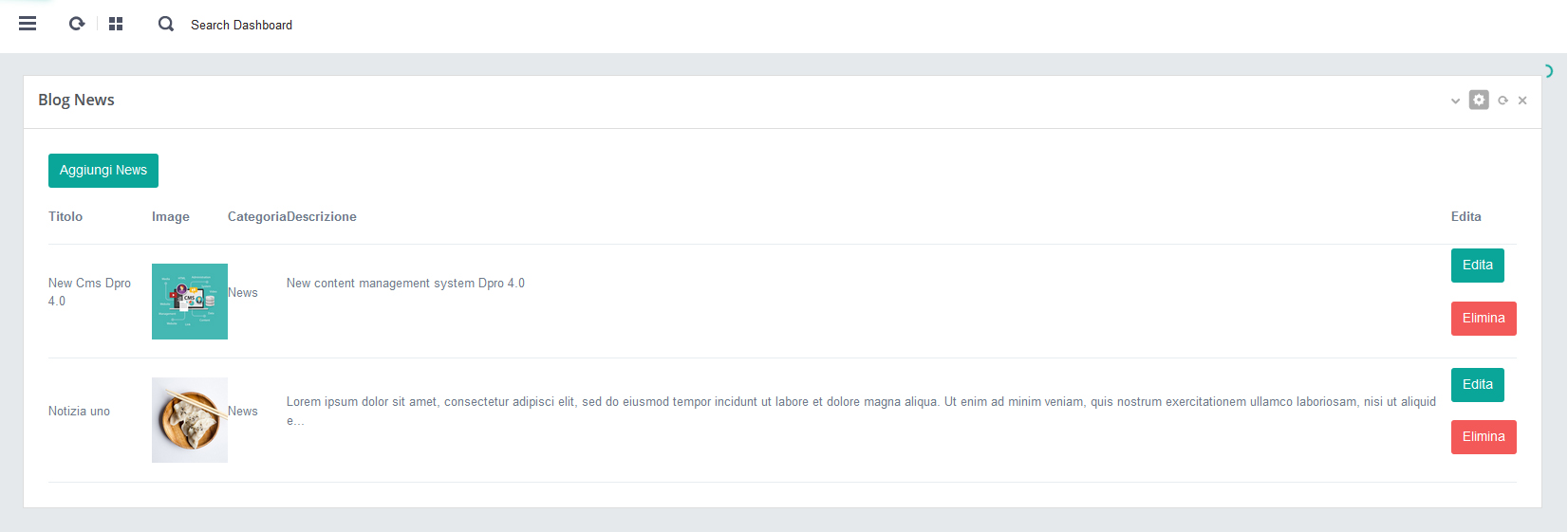Click the search magnifier icon

166,24
